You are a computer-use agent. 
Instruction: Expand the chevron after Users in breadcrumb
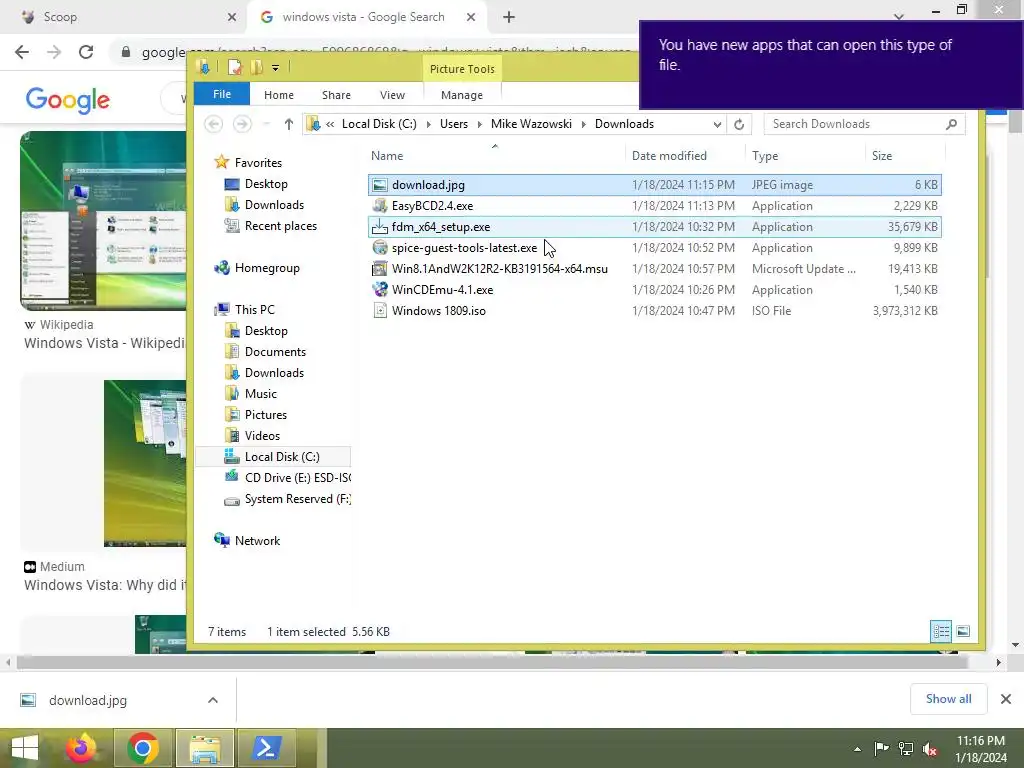coord(479,124)
